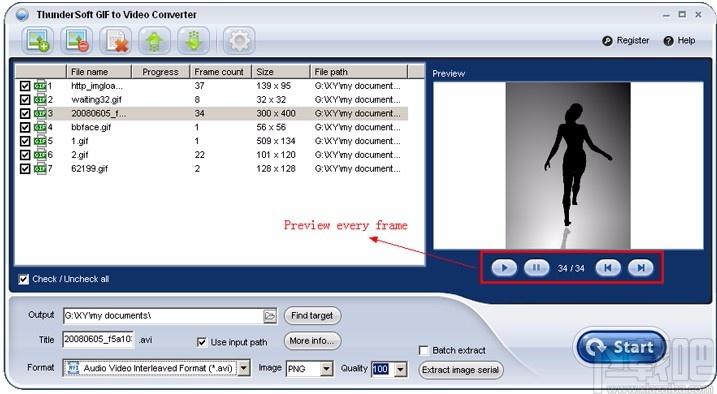Screen dimensions: 717x394
Task: Click the Remove selected file toolbar icon
Action: (76, 40)
